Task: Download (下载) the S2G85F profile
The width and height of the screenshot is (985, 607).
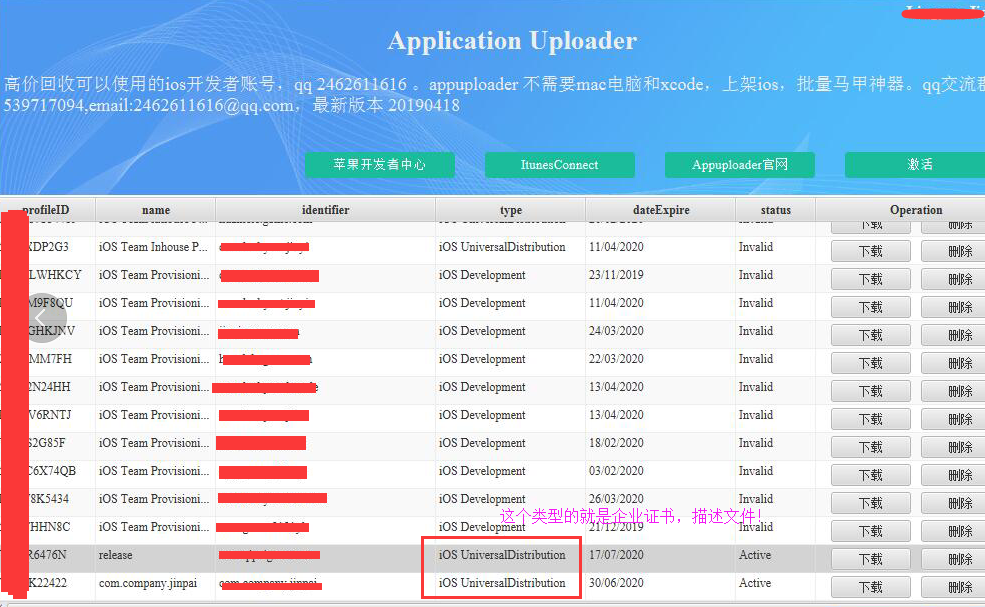Action: [x=871, y=447]
